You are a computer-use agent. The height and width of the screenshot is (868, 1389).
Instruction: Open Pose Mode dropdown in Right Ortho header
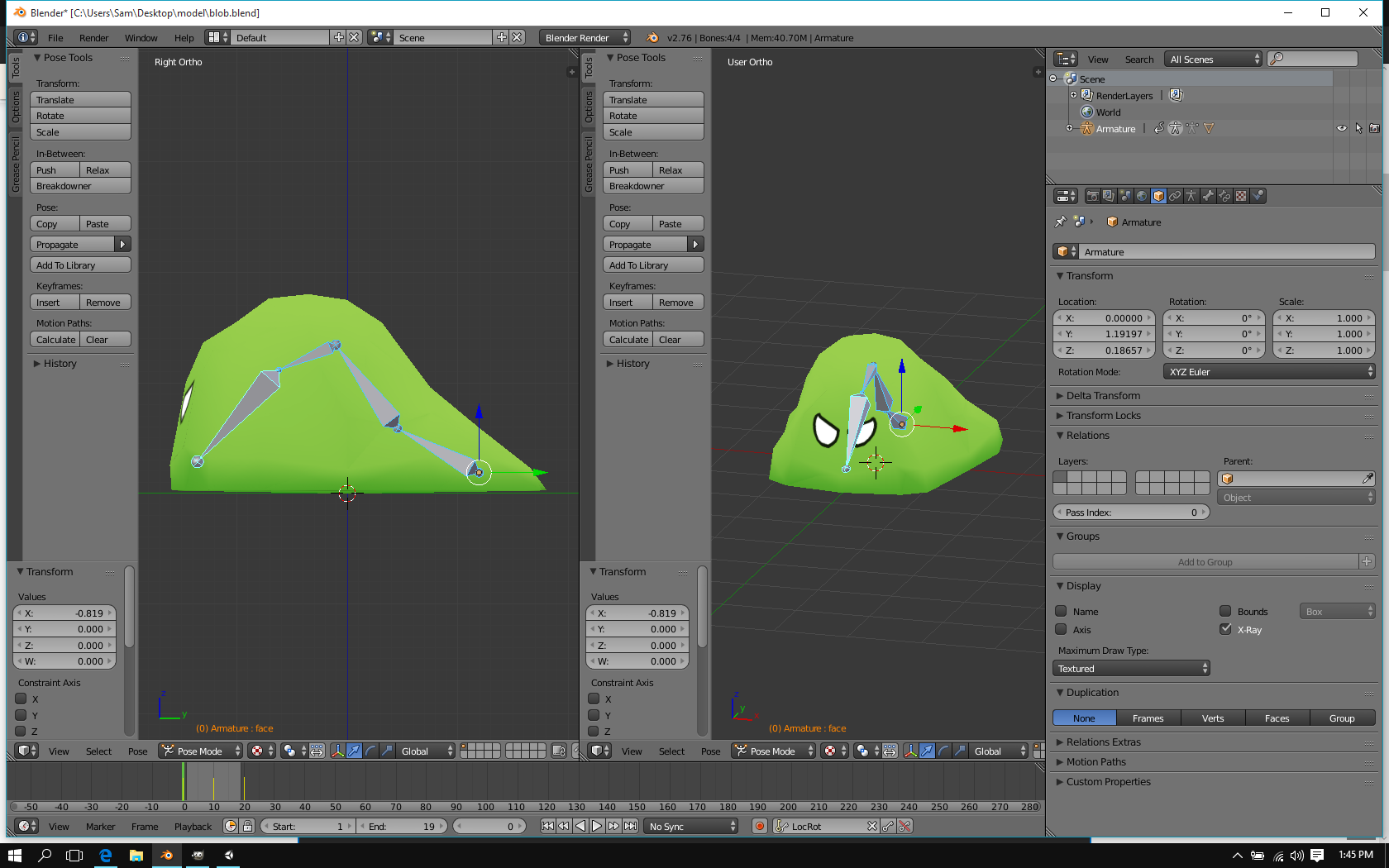[200, 751]
